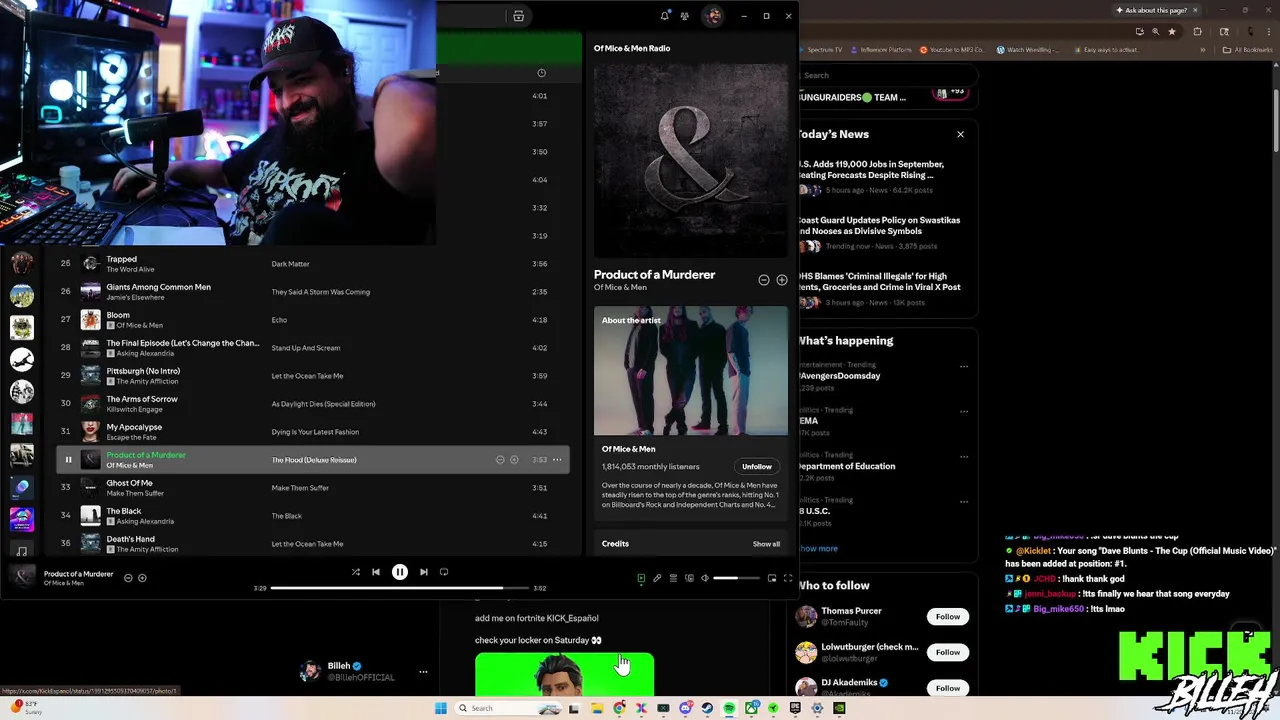Viewport: 1280px width, 720px height.
Task: Bookmark page with Chrome star icon
Action: [1171, 31]
